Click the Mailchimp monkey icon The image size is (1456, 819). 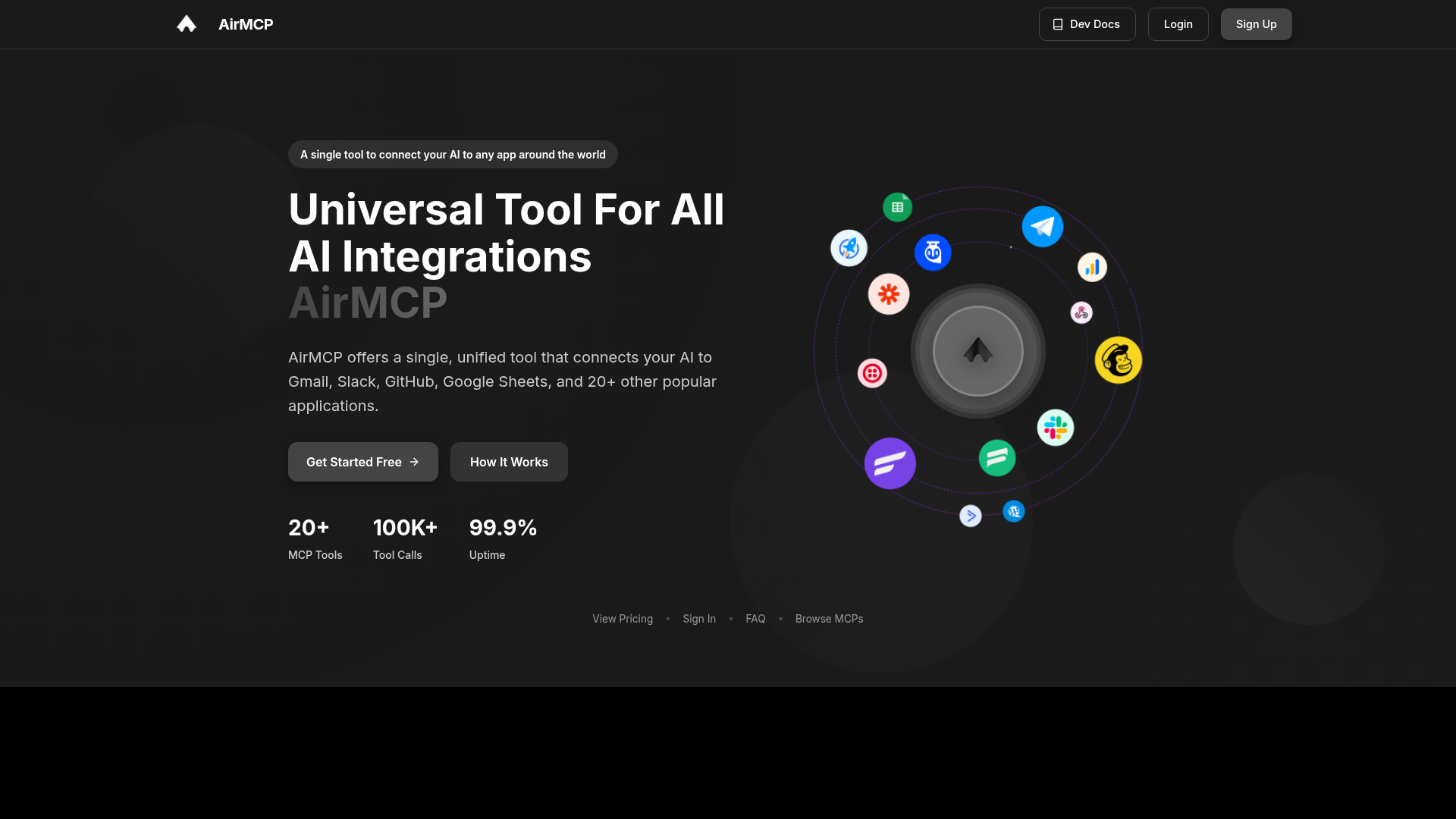[x=1118, y=360]
